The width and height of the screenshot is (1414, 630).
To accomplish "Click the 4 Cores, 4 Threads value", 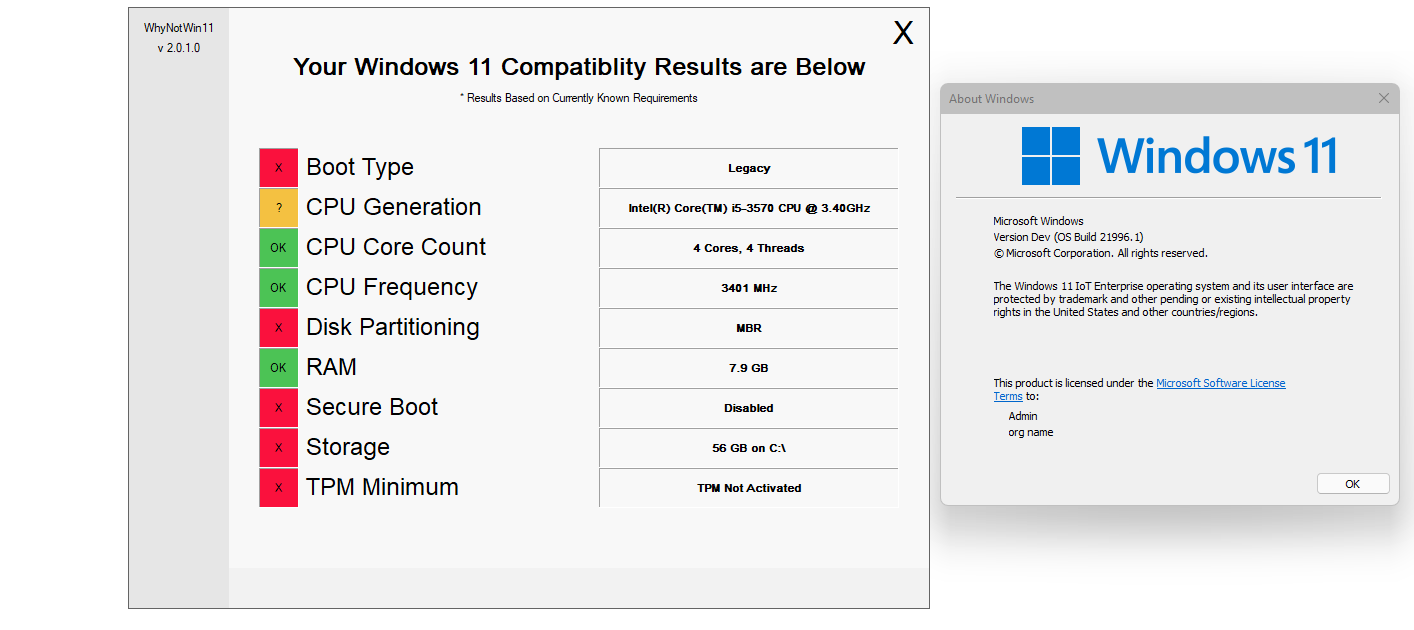I will click(x=749, y=248).
